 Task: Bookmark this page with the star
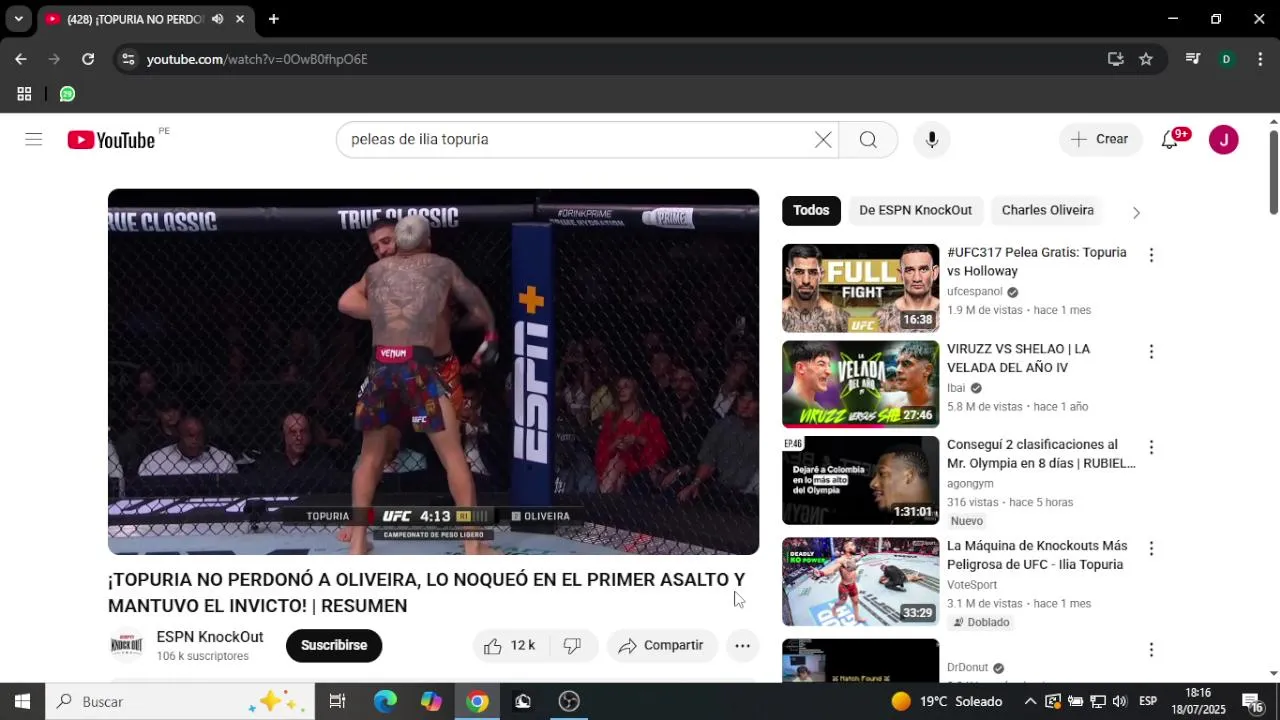point(1146,59)
